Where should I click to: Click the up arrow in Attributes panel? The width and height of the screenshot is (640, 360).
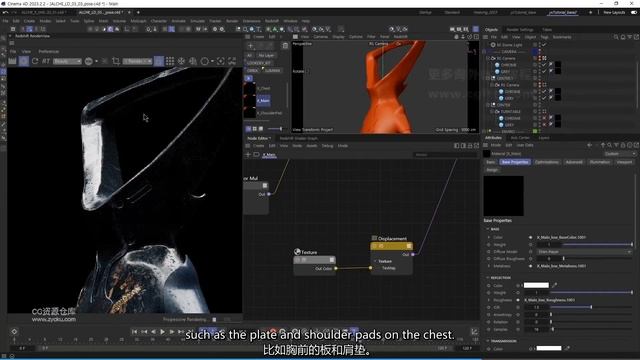pyautogui.click(x=603, y=145)
